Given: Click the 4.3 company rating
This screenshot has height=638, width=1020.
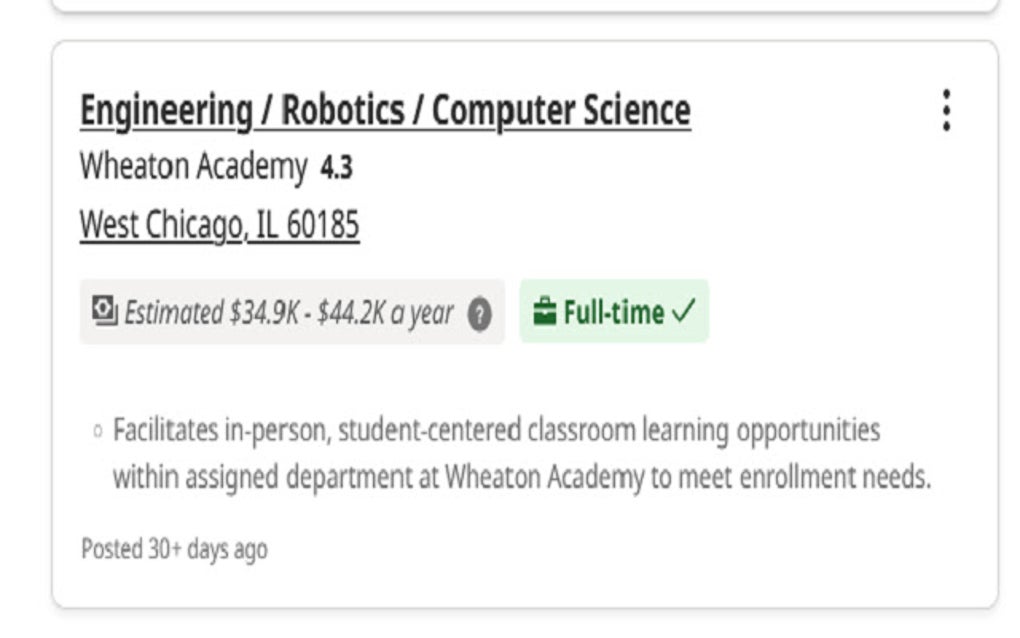Looking at the screenshot, I should [337, 168].
